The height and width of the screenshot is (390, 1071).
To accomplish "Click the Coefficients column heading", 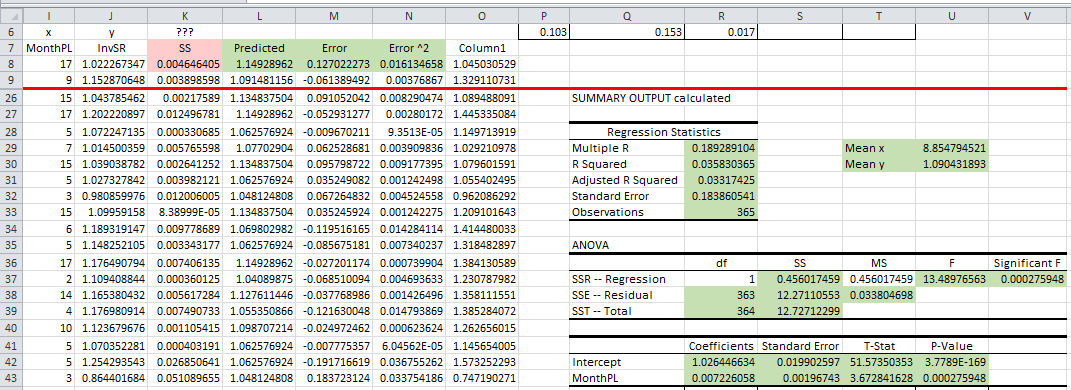I will [722, 346].
